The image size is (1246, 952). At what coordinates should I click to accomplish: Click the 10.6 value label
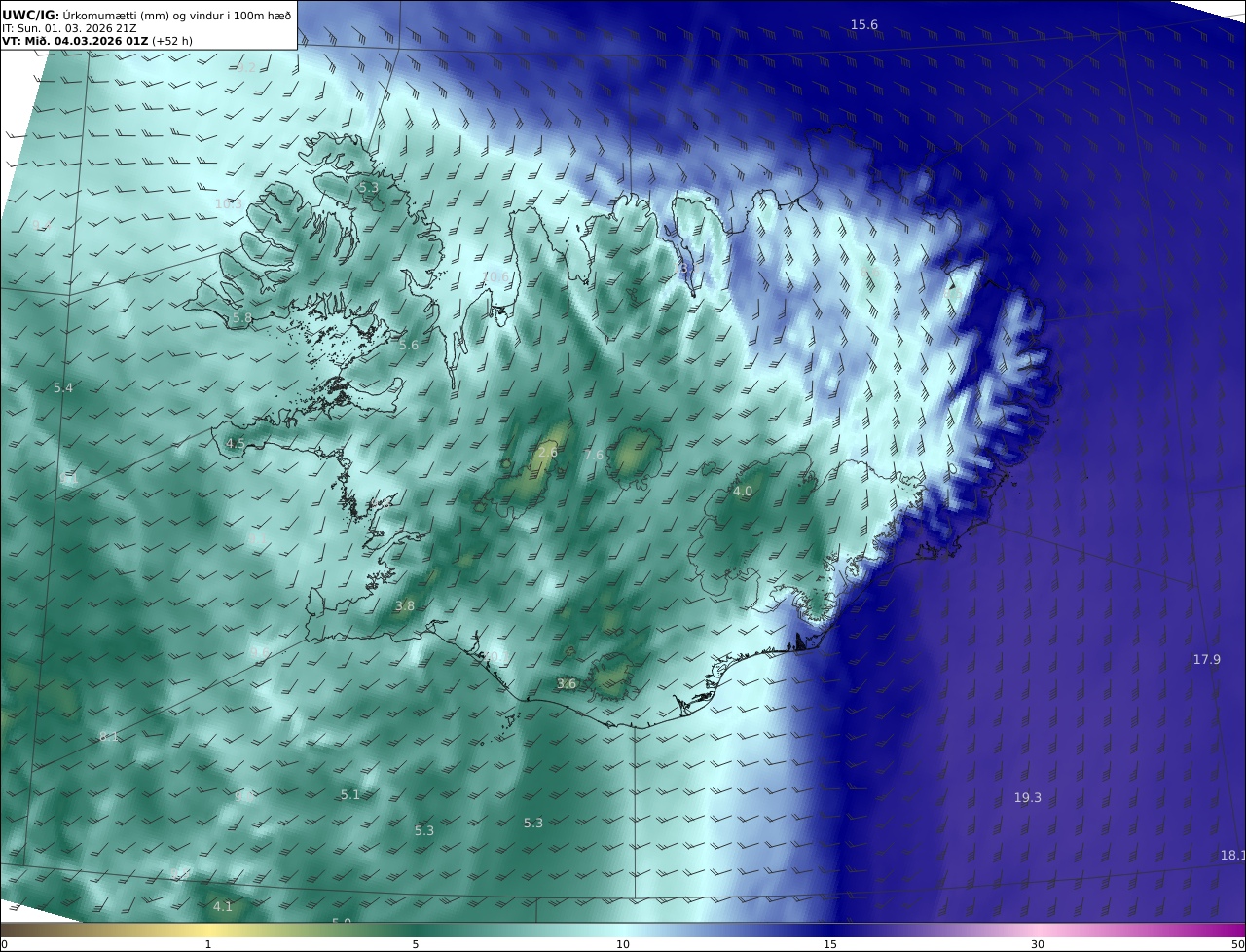point(495,277)
